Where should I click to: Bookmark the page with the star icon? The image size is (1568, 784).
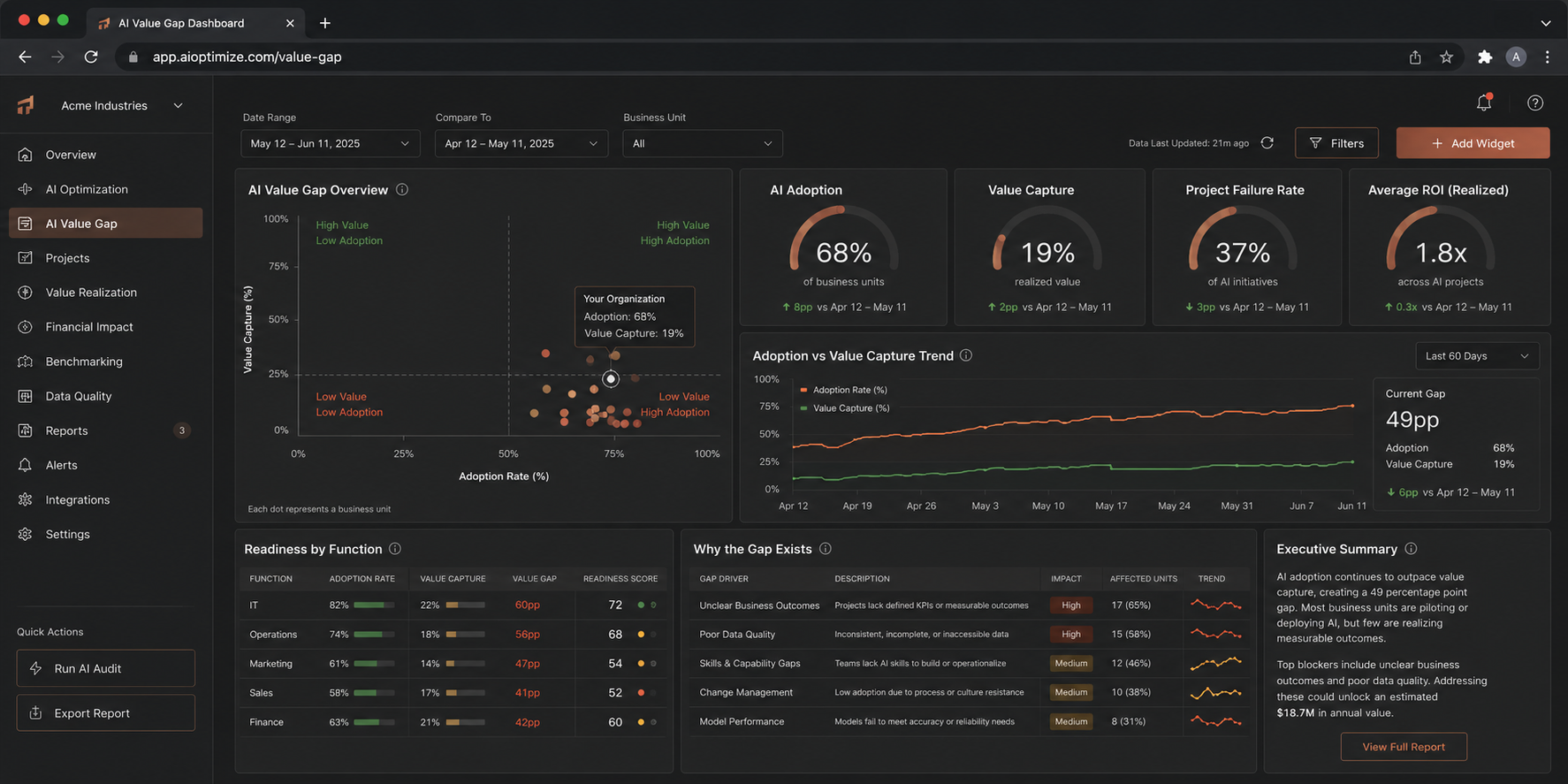pos(1446,57)
